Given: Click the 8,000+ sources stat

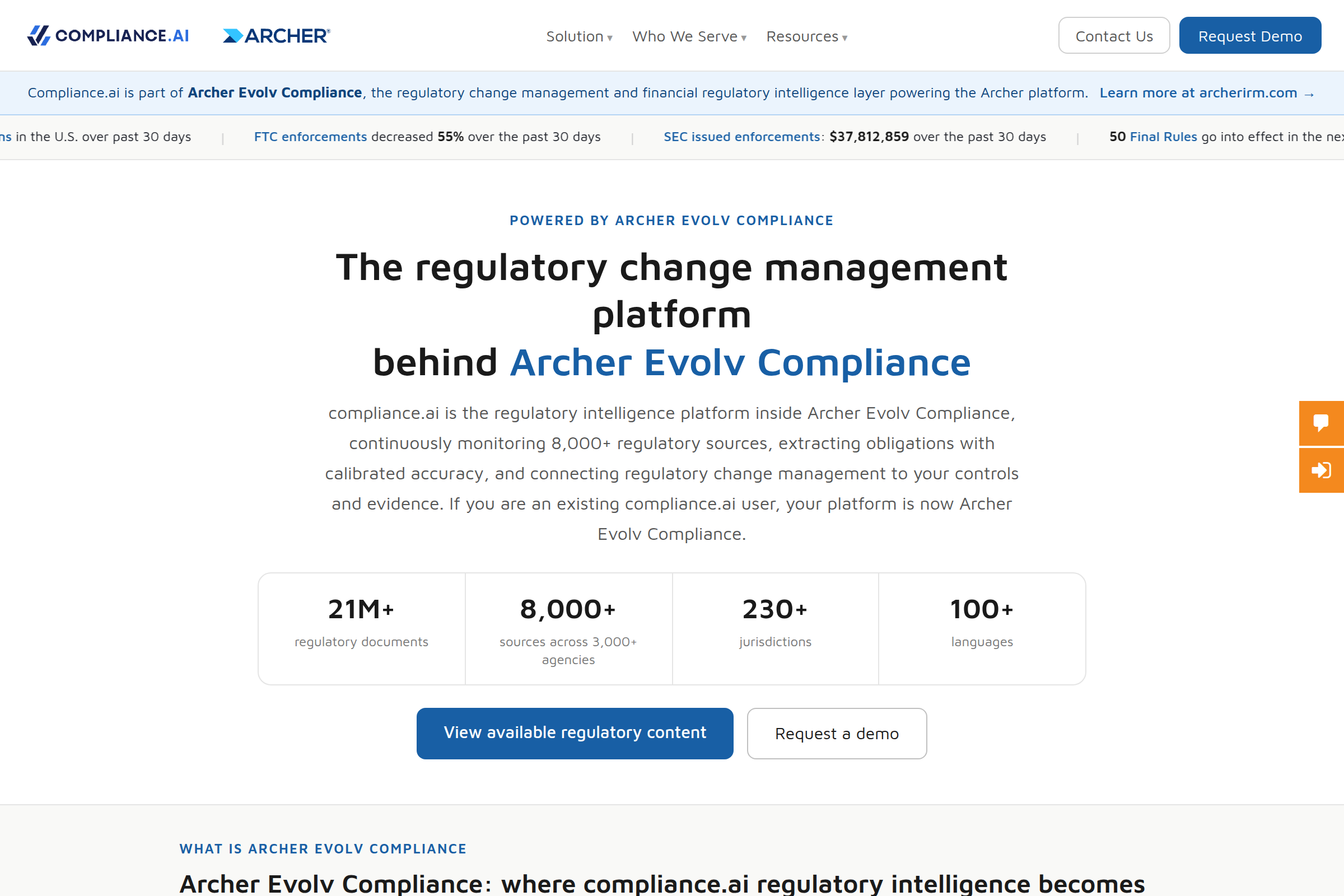Looking at the screenshot, I should coord(568,628).
